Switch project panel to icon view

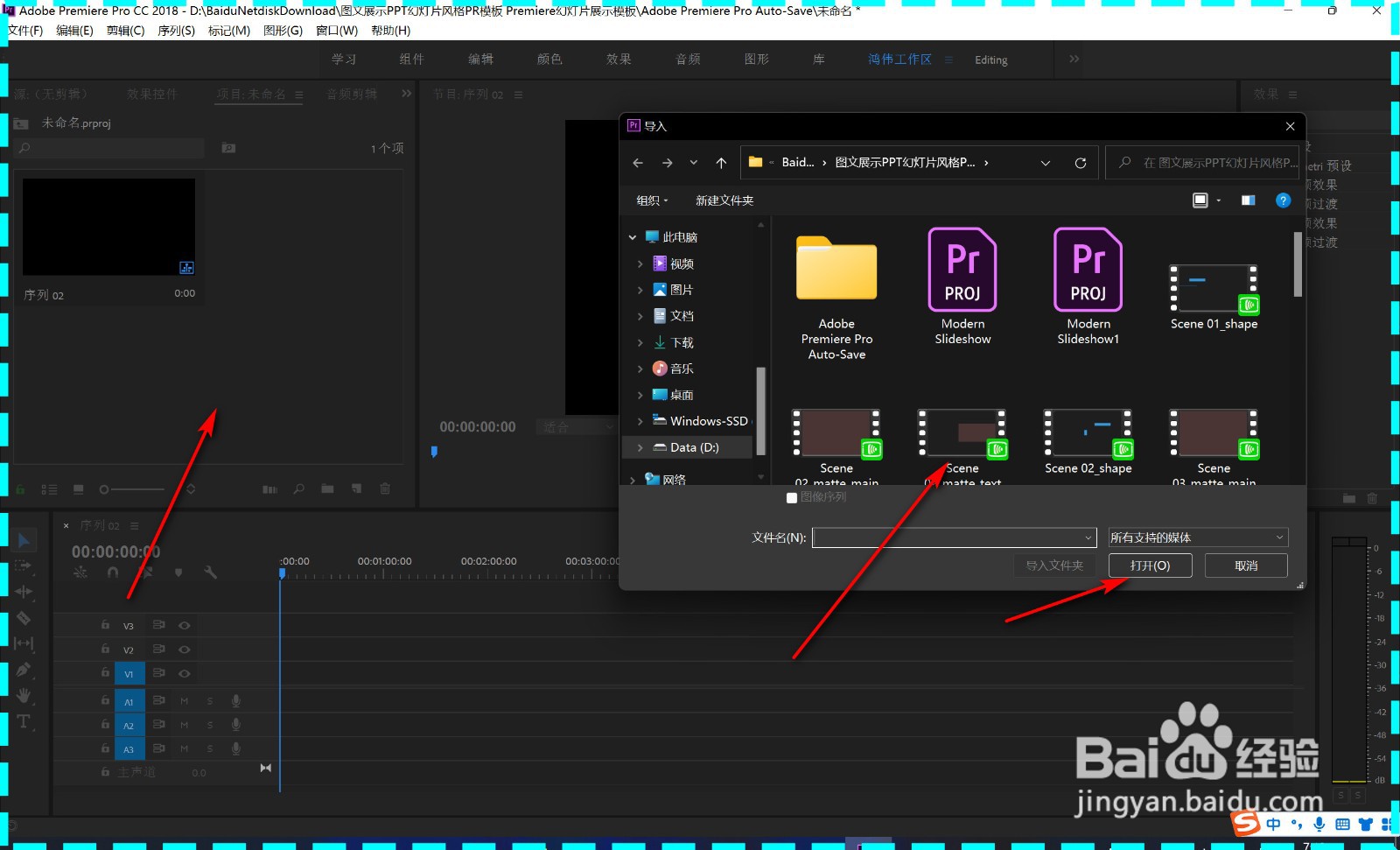(x=79, y=489)
